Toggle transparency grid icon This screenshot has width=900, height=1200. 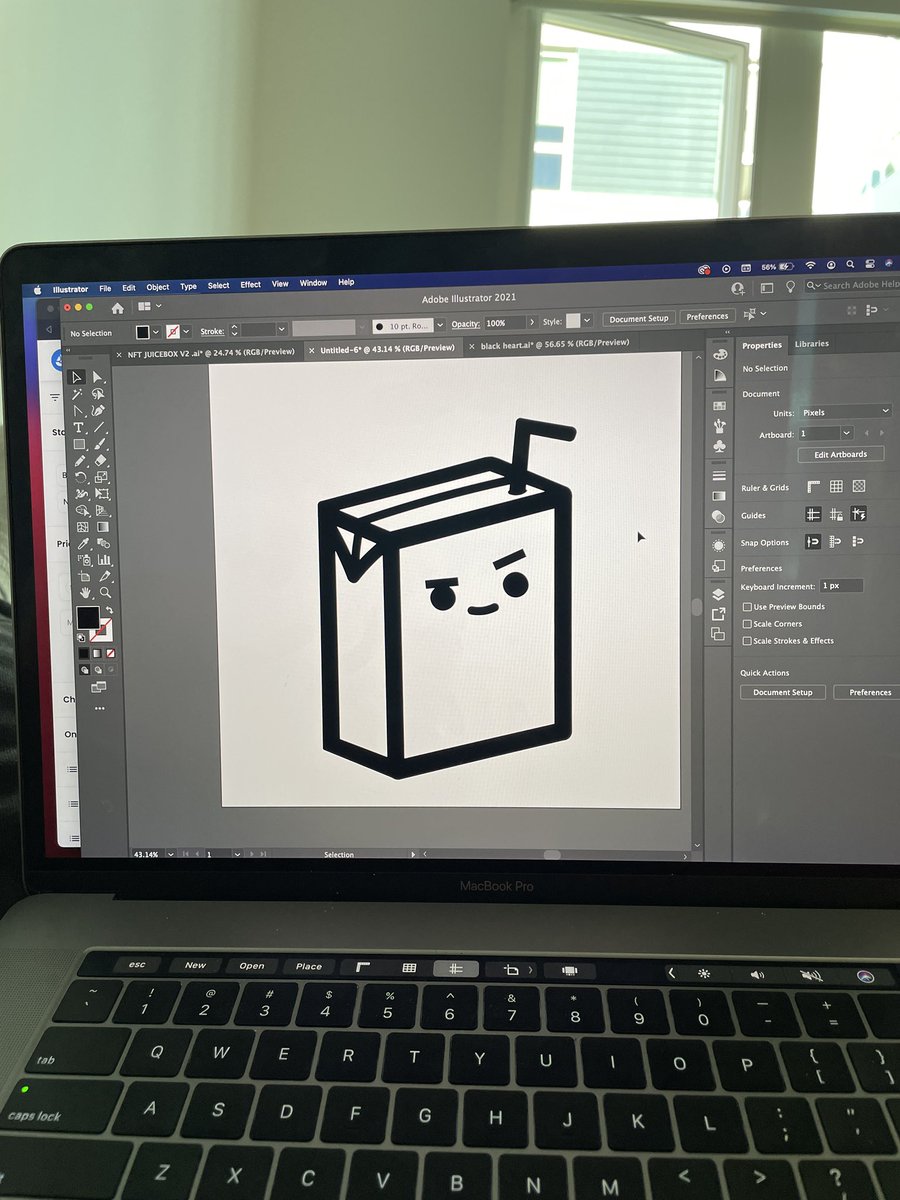pos(859,487)
